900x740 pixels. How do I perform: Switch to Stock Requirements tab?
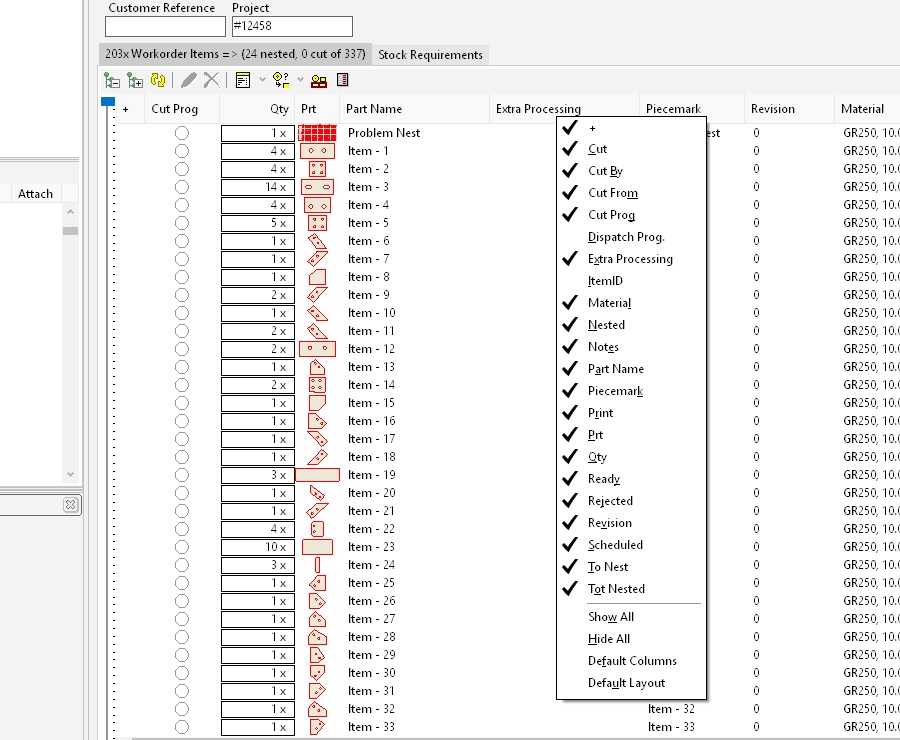[430, 55]
